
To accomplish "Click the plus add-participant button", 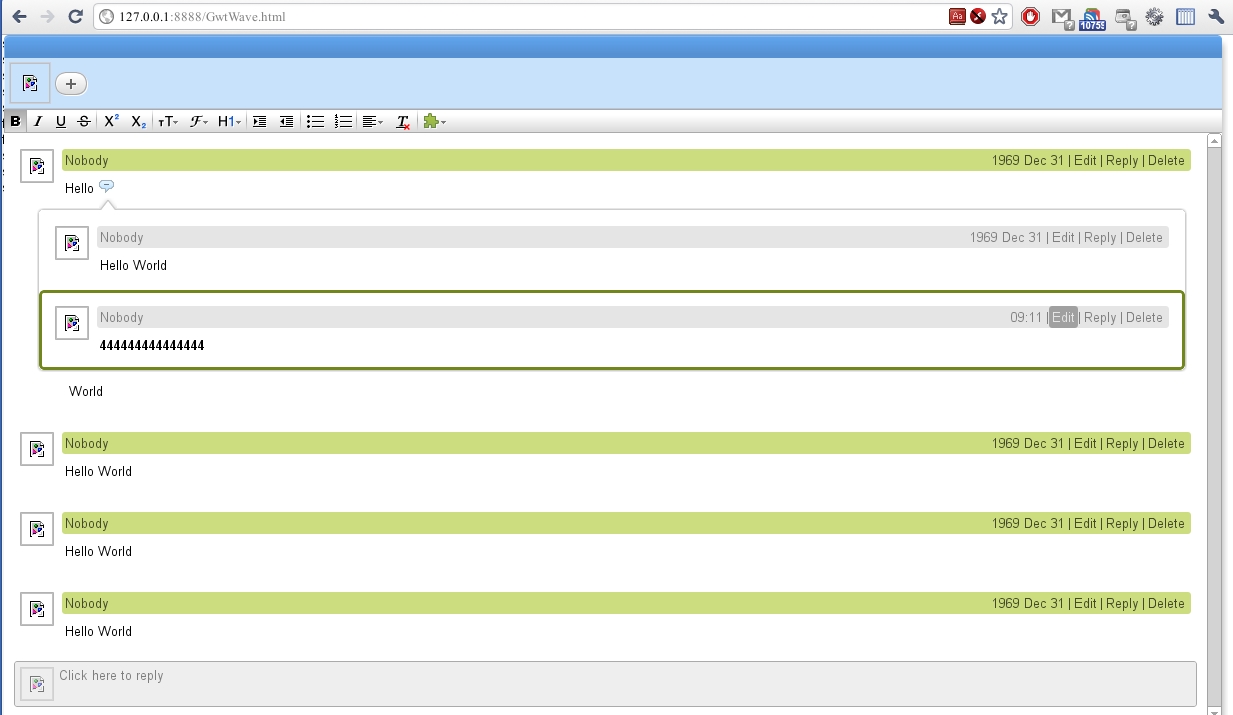I will pos(71,84).
